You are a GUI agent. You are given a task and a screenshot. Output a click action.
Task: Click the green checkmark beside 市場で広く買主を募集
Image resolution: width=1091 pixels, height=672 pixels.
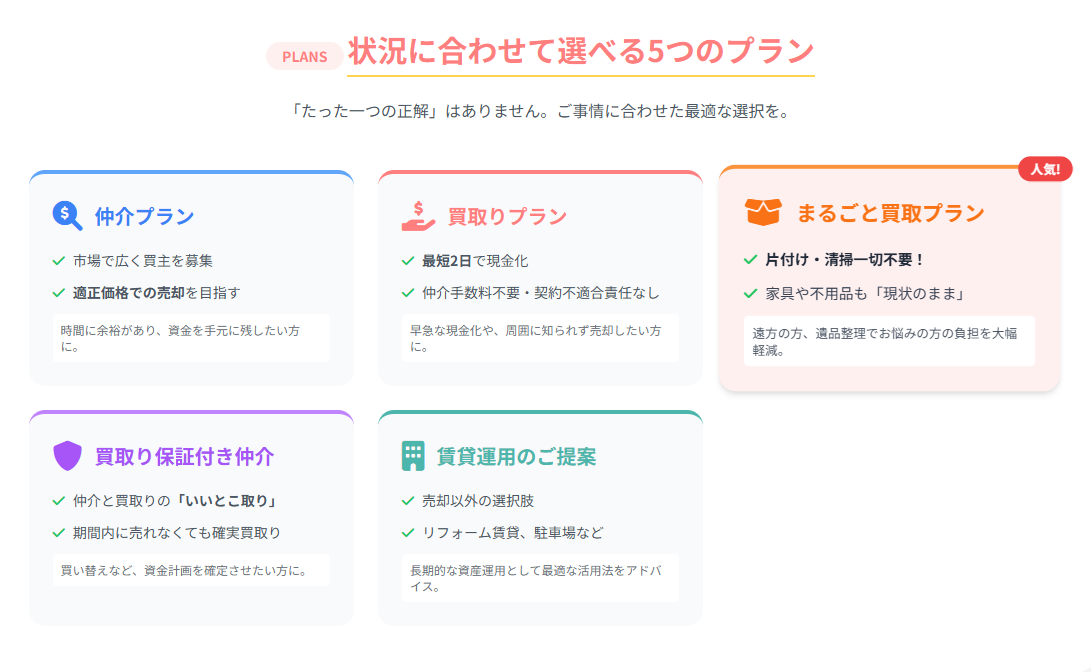coord(59,261)
